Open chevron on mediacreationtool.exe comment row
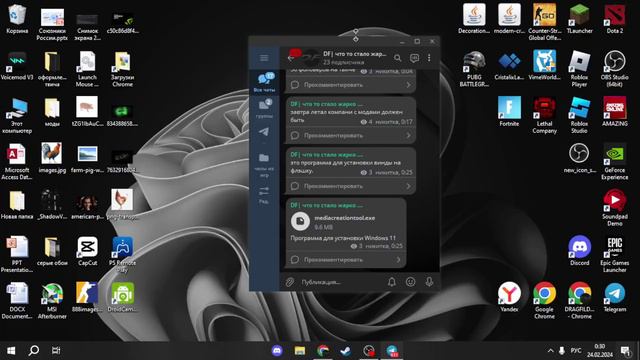Image resolution: width=640 pixels, height=360 pixels. point(398,260)
